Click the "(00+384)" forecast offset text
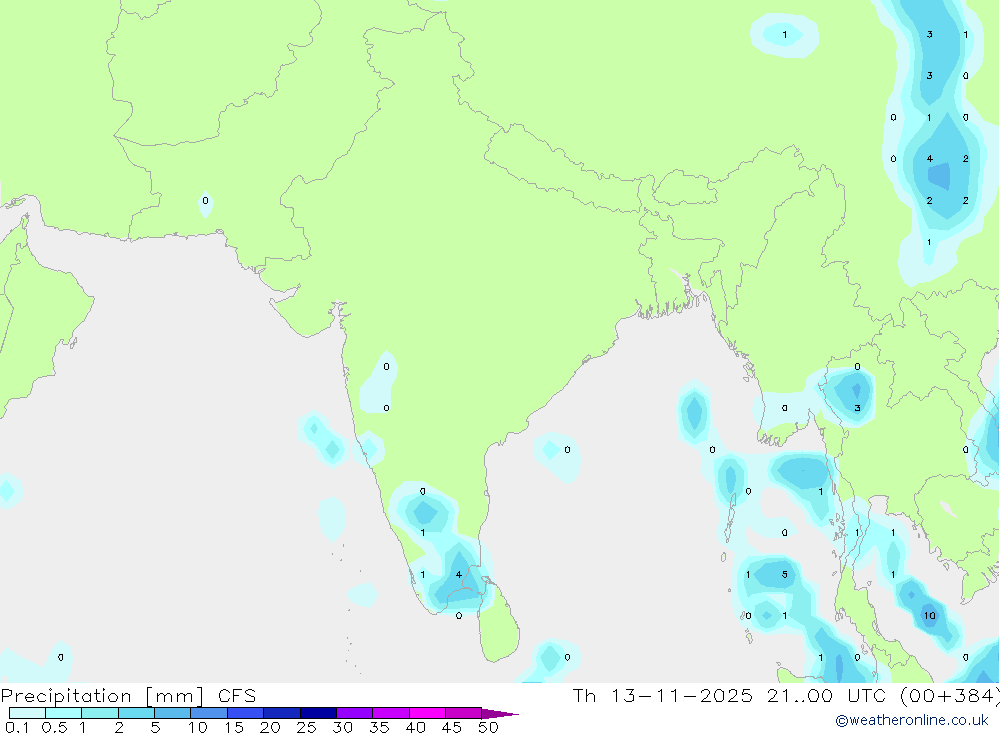 point(950,696)
